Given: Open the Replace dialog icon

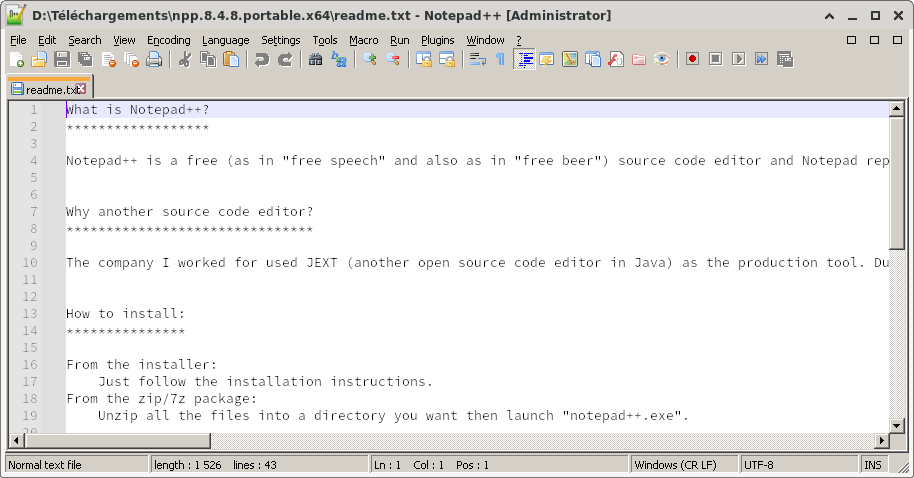Looking at the screenshot, I should [x=339, y=59].
